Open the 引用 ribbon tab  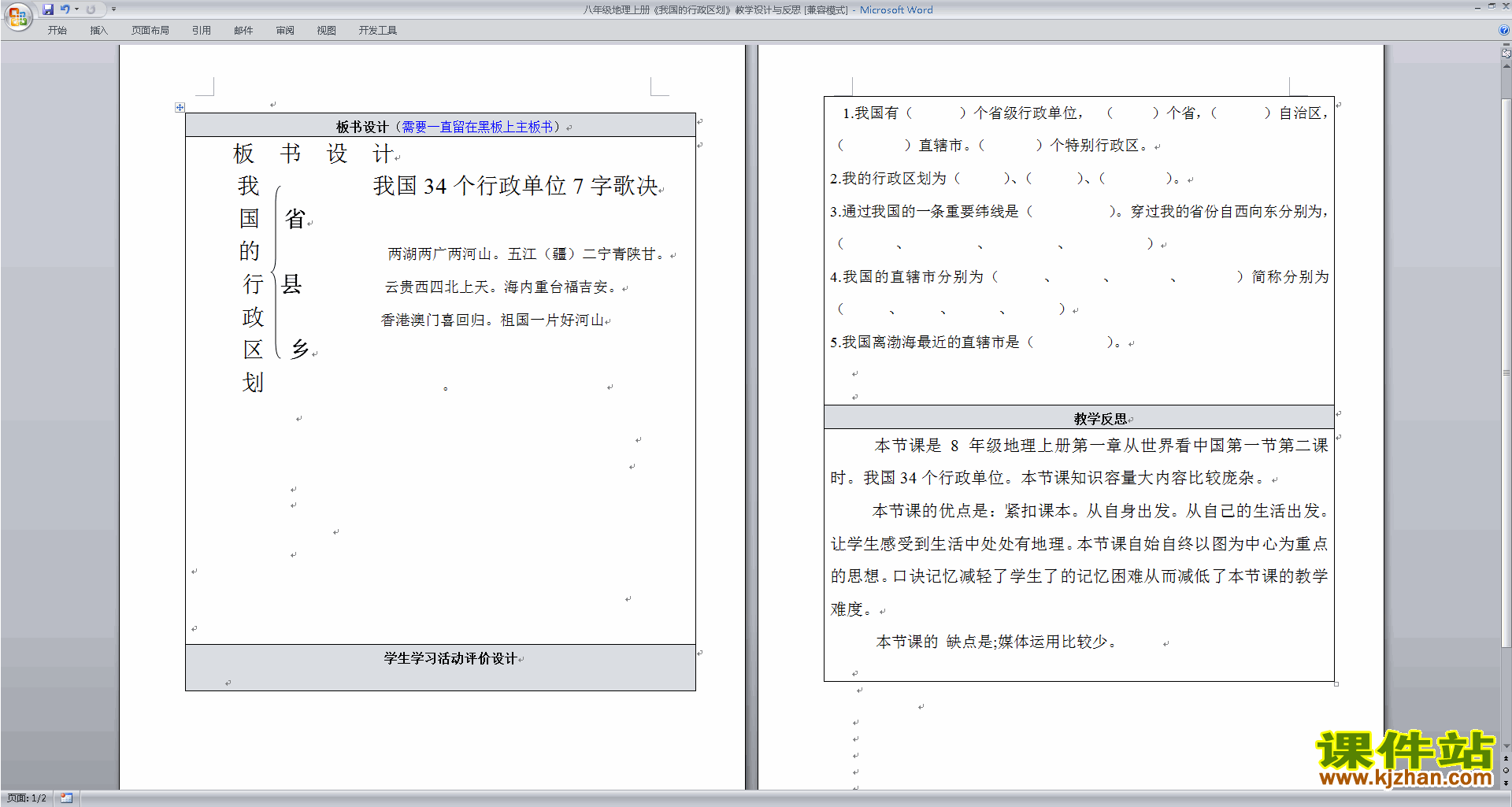[201, 31]
